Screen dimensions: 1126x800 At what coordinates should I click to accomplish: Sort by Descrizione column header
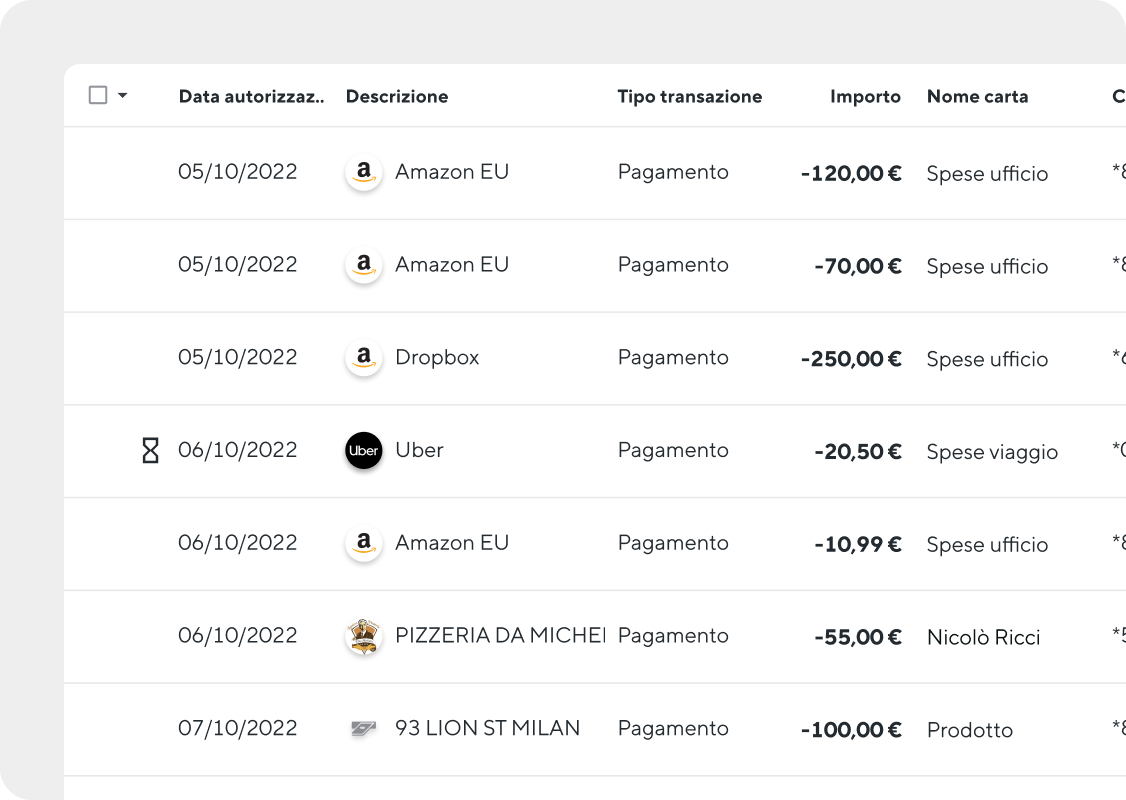pos(397,96)
